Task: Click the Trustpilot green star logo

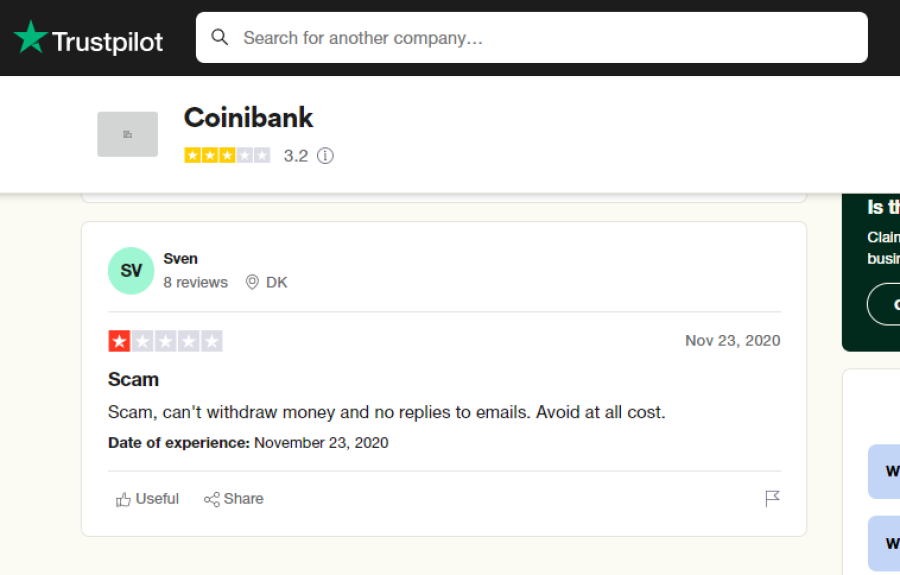Action: (x=30, y=37)
